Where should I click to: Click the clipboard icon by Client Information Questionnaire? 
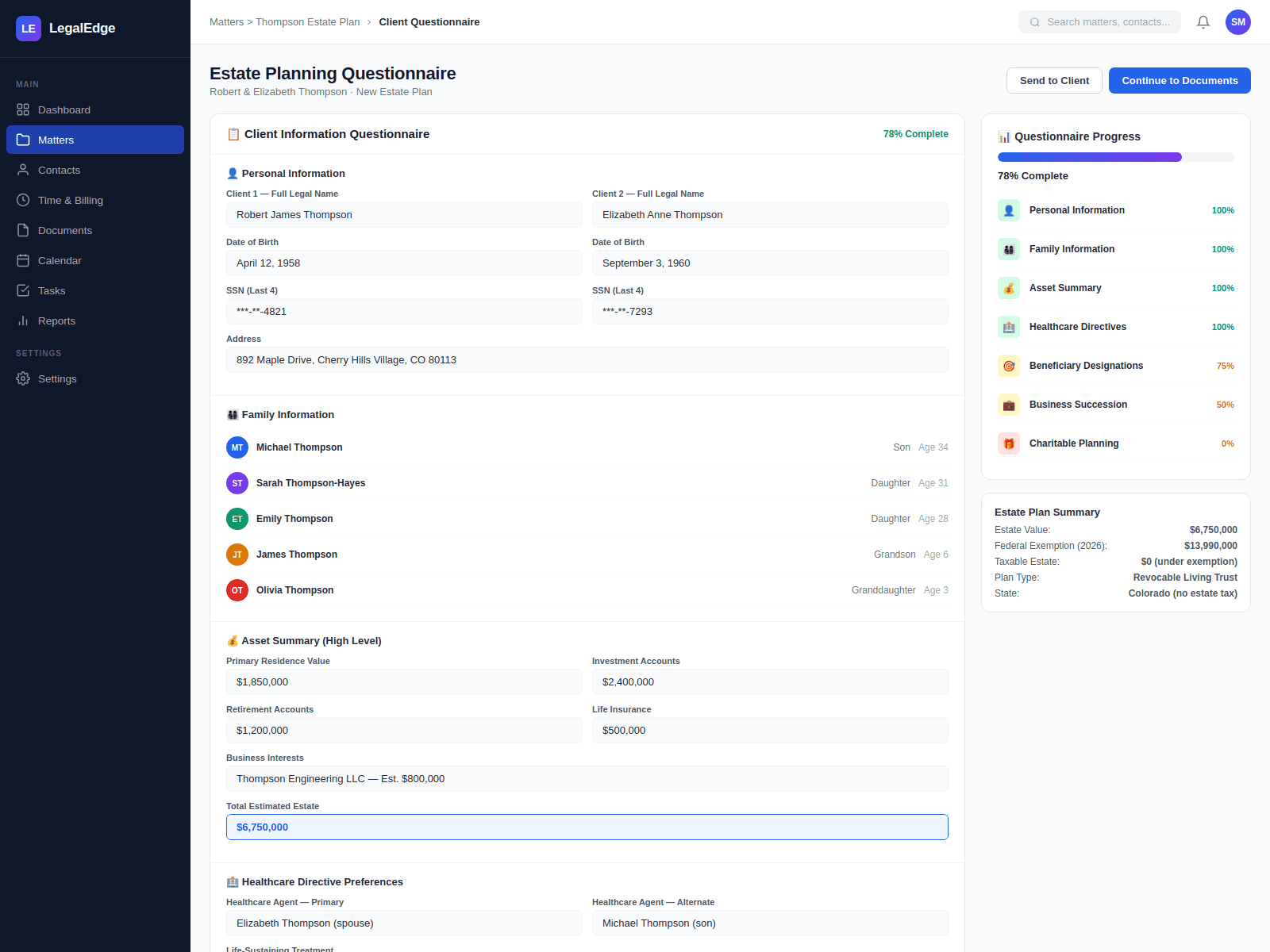coord(233,134)
